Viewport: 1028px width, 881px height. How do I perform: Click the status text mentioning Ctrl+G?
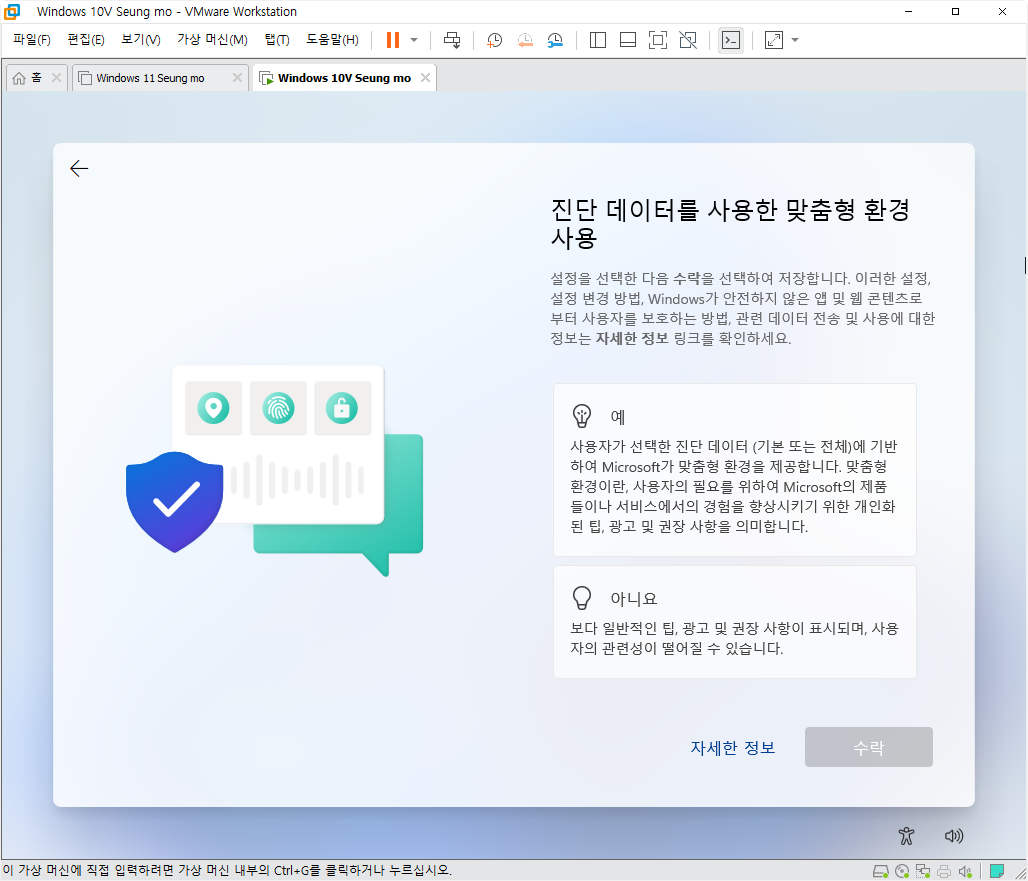tap(227, 871)
